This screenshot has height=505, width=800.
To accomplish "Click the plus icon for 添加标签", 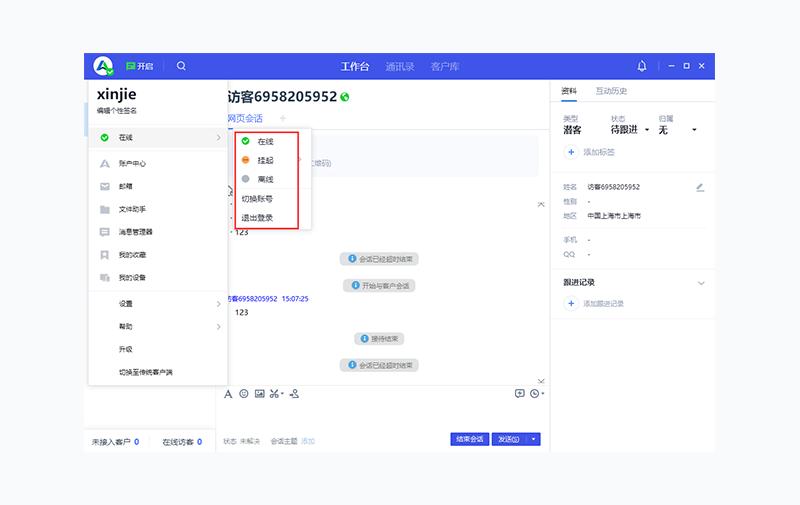I will tap(571, 152).
